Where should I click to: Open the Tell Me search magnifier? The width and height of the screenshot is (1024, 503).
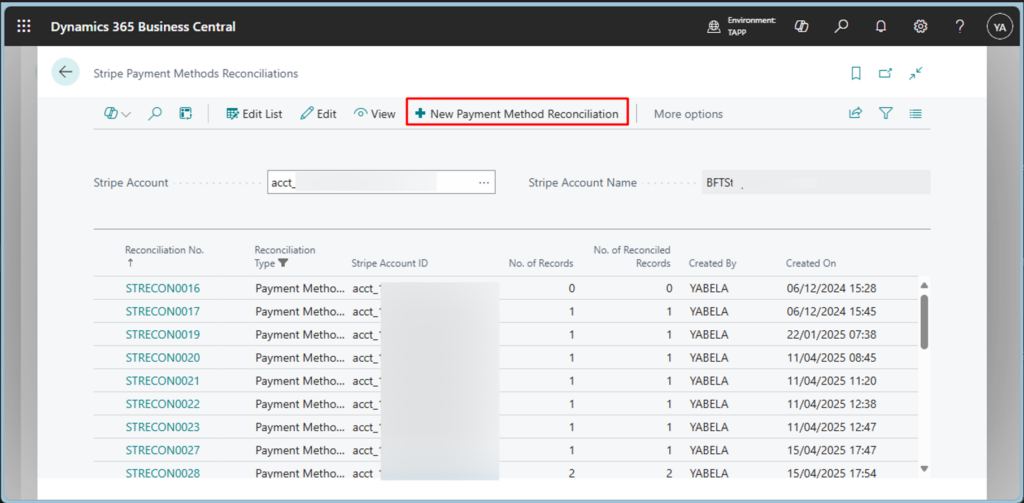pos(842,26)
